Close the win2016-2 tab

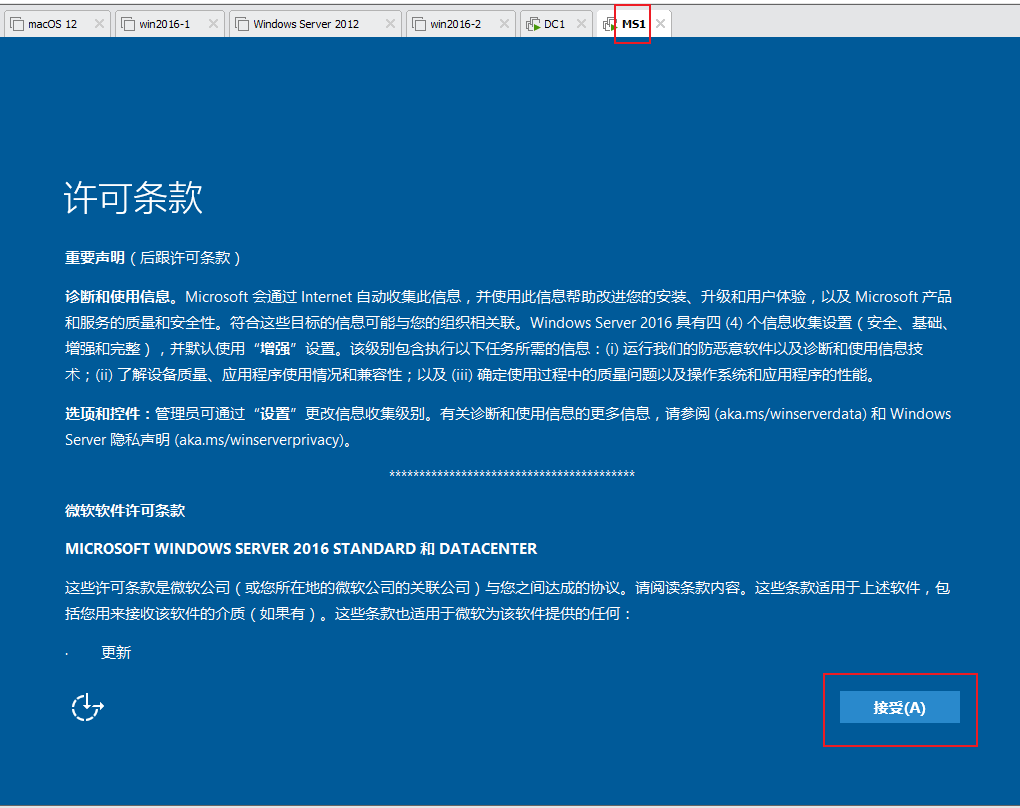click(x=503, y=23)
